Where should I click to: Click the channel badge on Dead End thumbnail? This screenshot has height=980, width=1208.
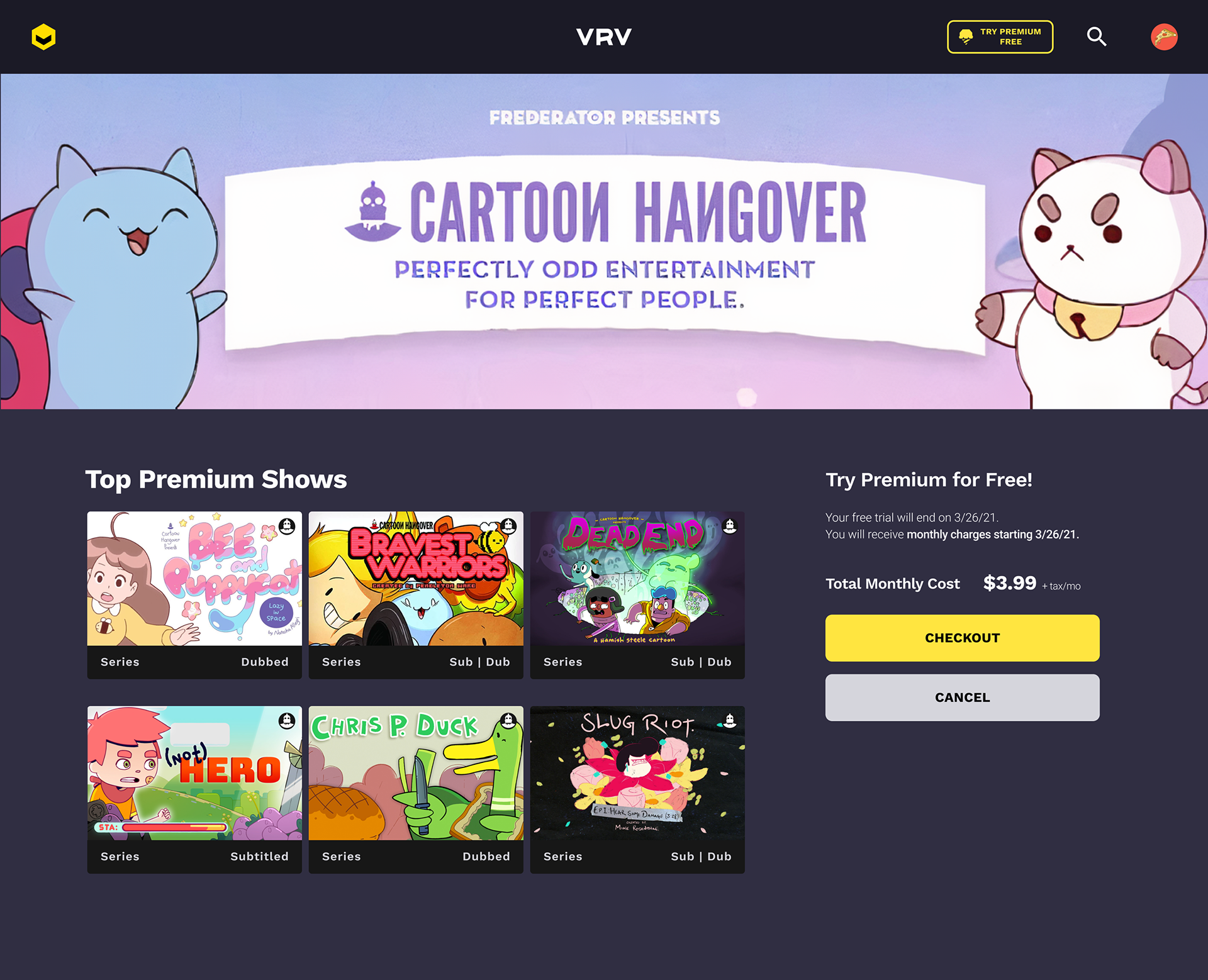(730, 526)
